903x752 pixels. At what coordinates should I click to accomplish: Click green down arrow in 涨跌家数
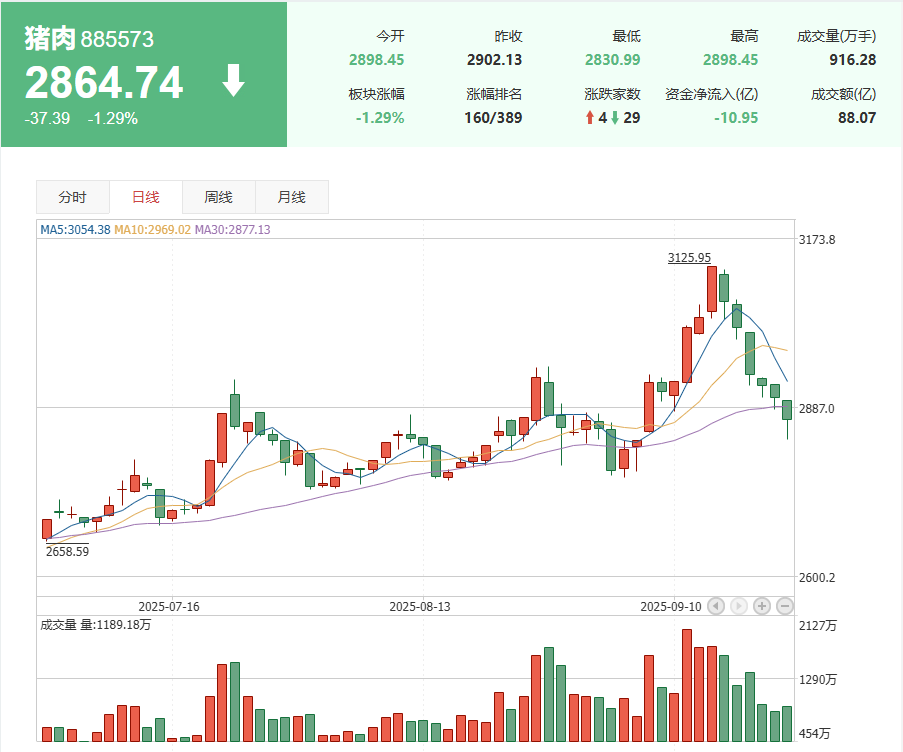click(x=615, y=118)
